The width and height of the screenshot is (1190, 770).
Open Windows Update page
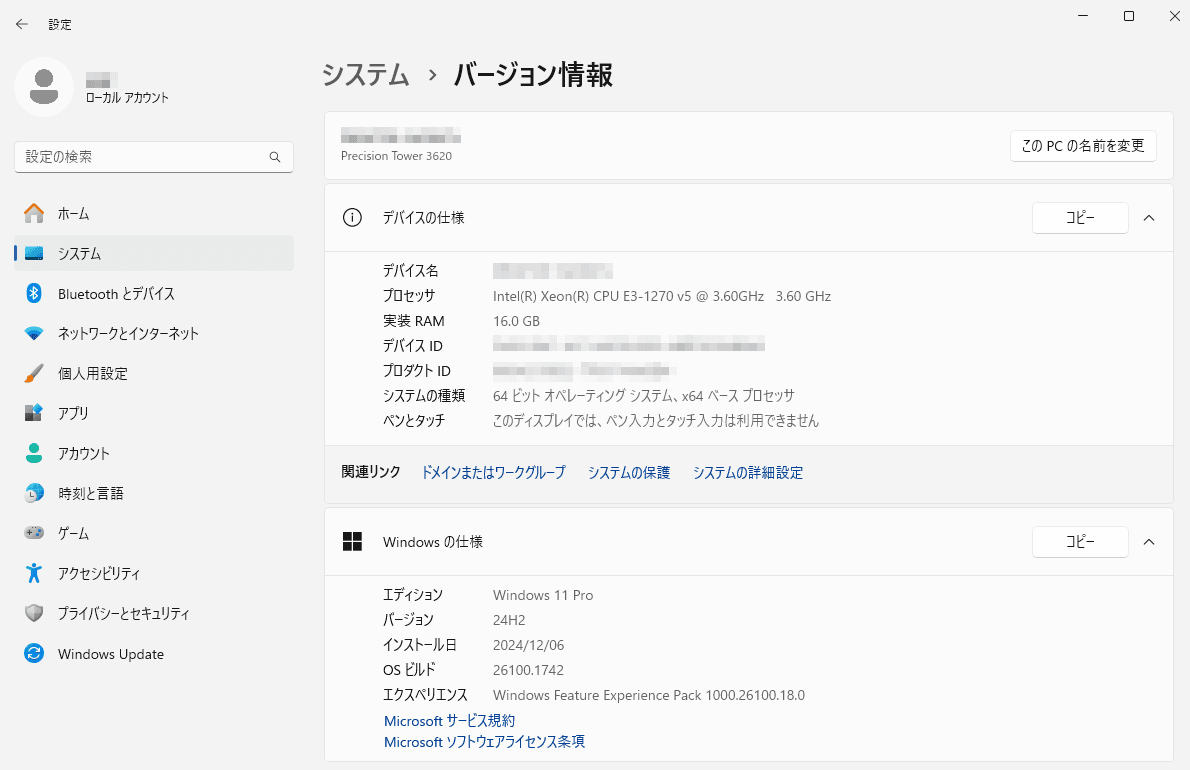point(154,653)
